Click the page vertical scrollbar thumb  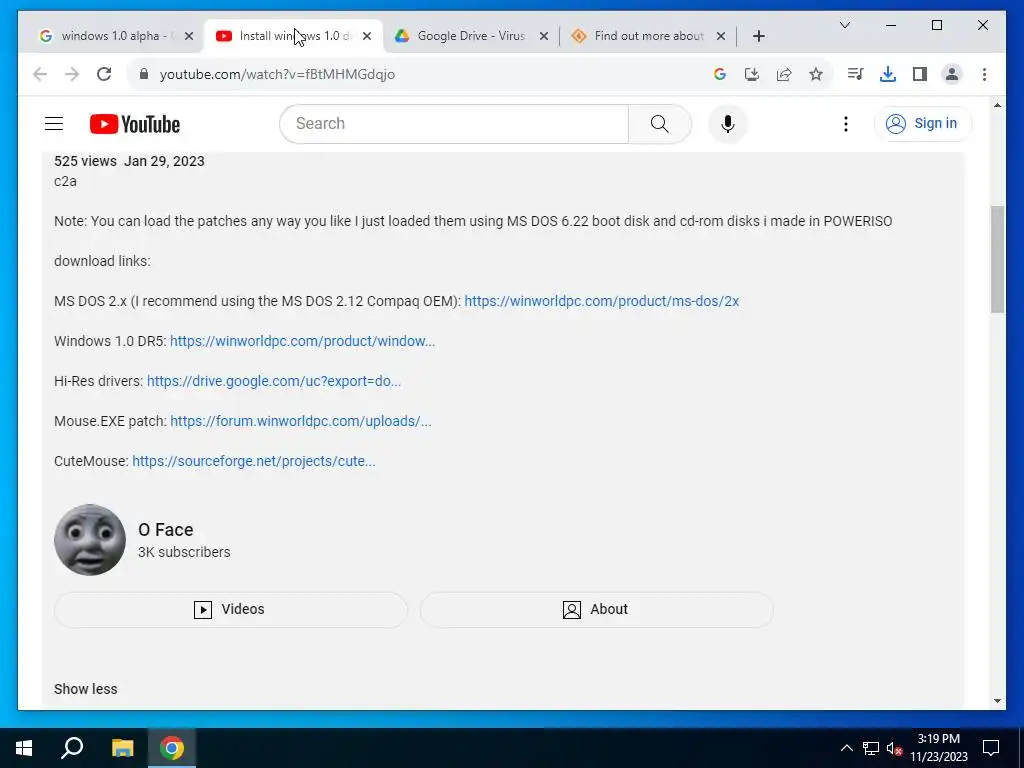click(x=997, y=259)
